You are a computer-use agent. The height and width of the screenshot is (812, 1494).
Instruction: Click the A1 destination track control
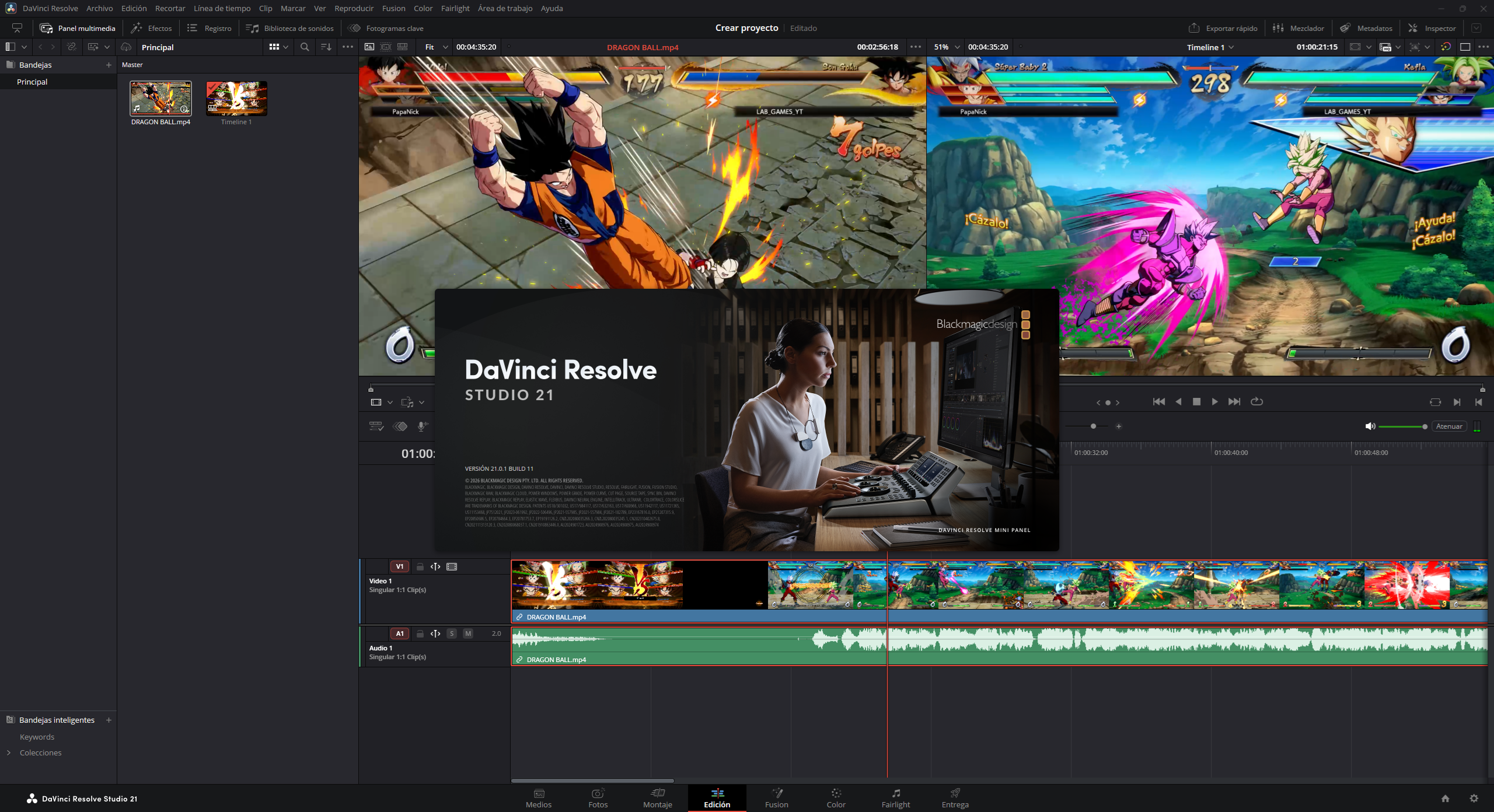point(400,633)
